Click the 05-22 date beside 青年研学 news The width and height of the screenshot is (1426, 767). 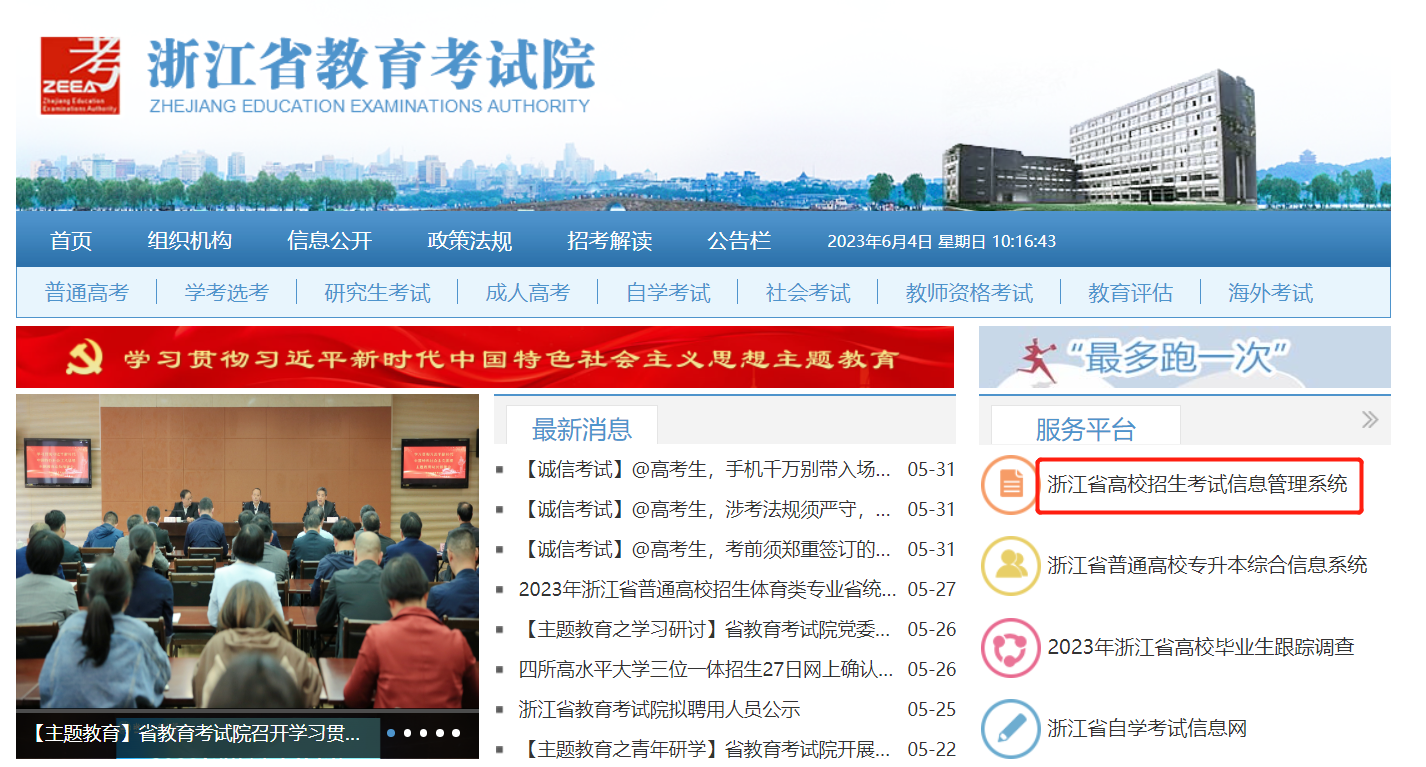[931, 749]
